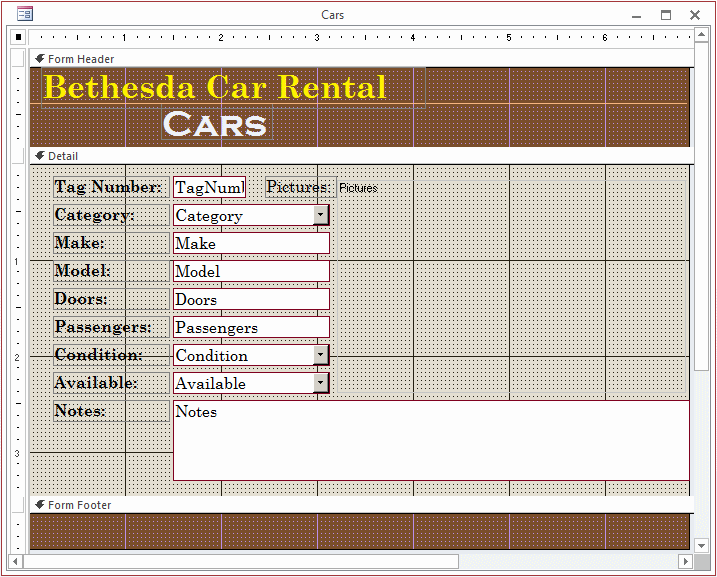The image size is (717, 577).
Task: Select the Cars heading label in the header
Action: click(217, 123)
